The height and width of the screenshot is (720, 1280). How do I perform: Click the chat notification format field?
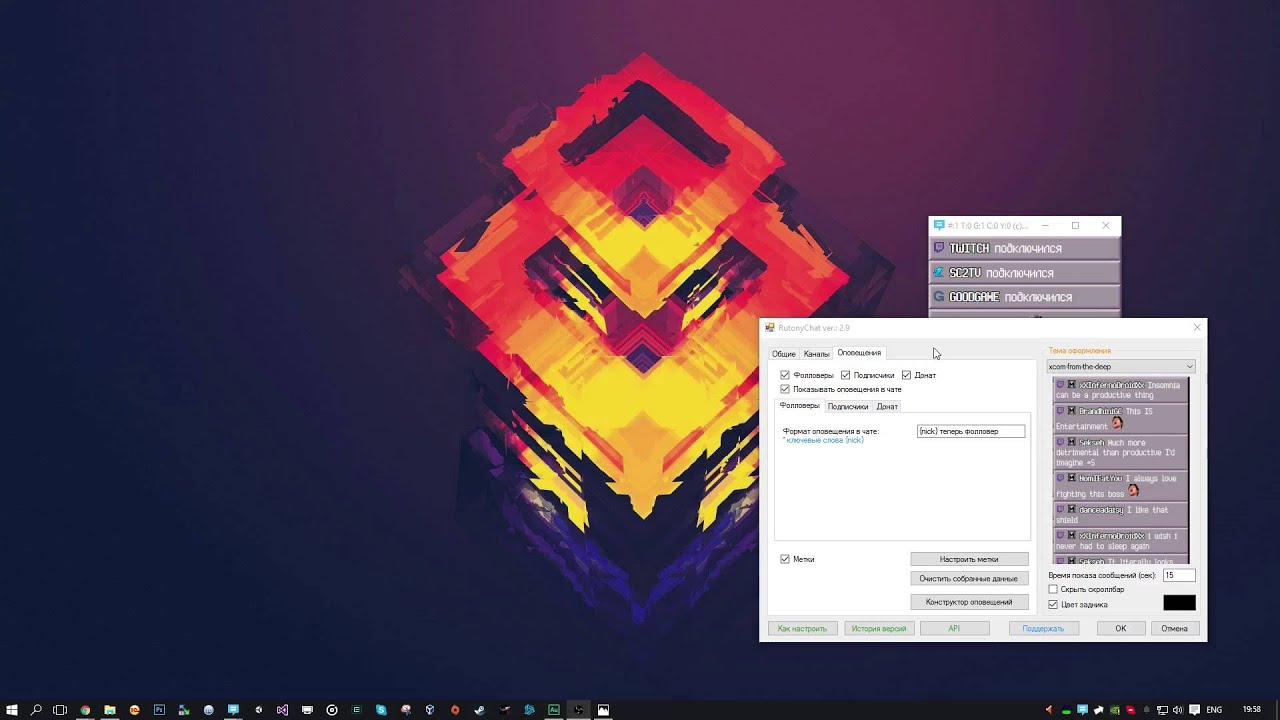coord(971,431)
